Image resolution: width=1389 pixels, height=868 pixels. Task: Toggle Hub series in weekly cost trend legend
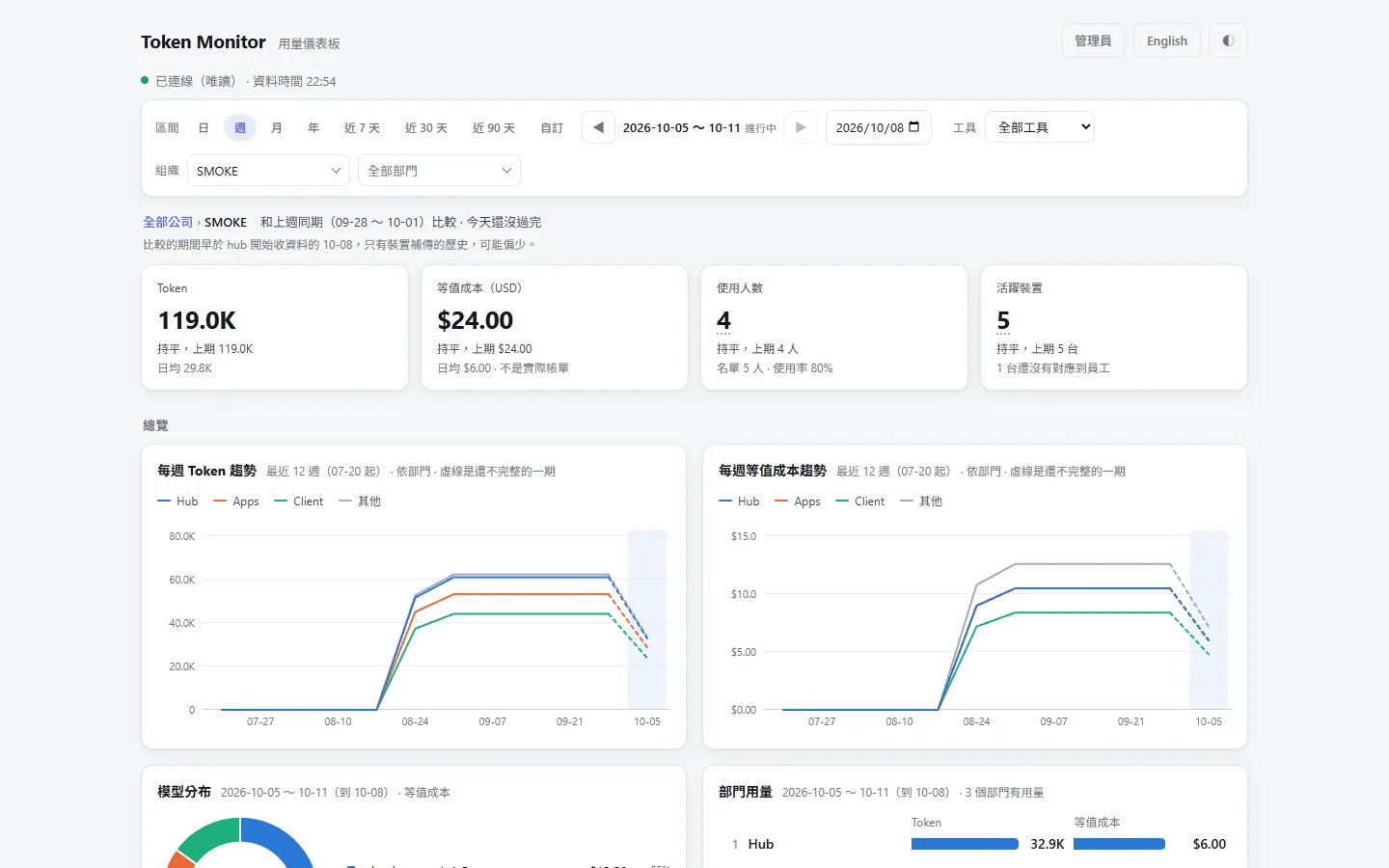click(x=739, y=502)
